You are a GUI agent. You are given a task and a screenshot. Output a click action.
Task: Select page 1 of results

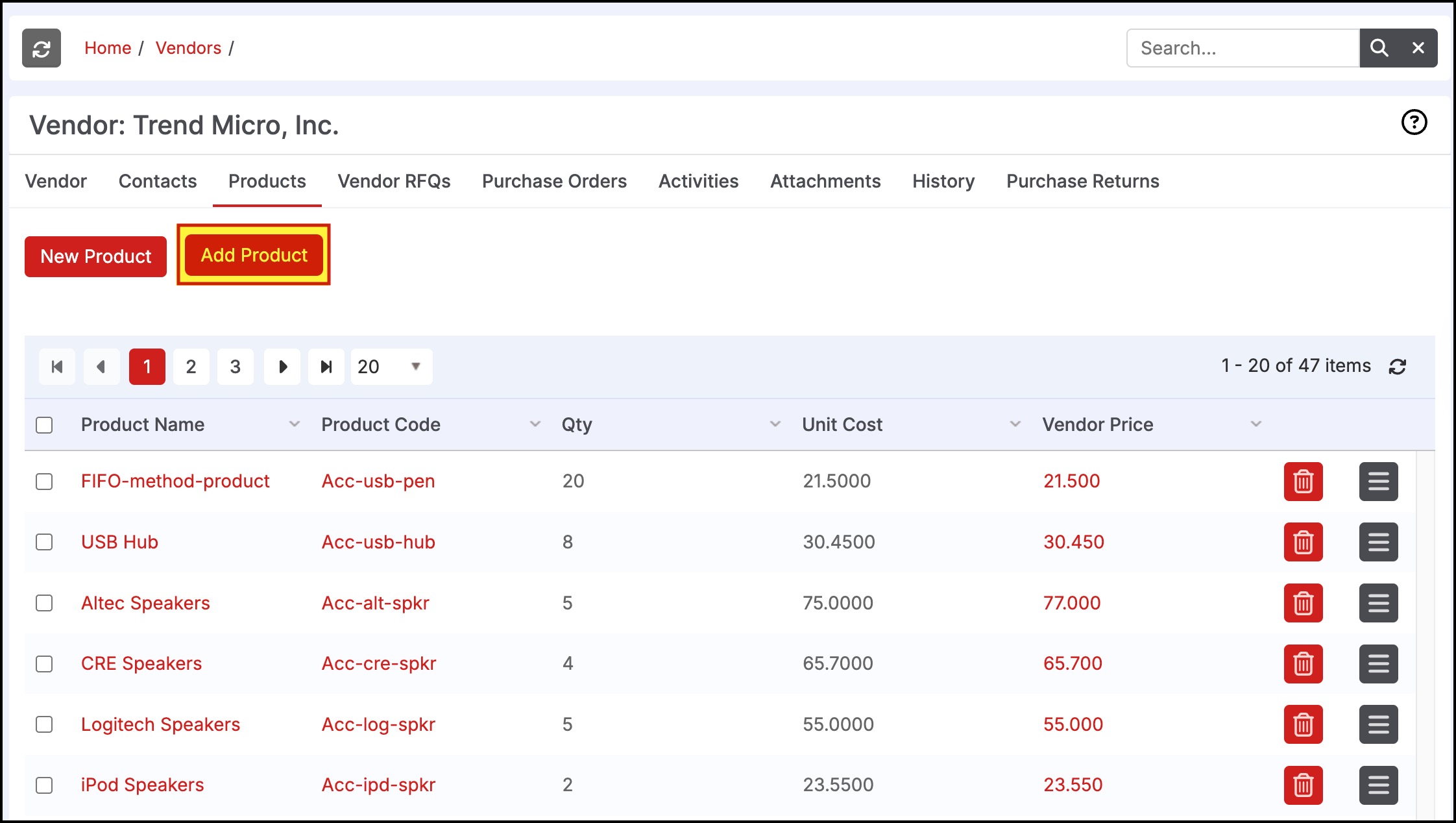coord(147,367)
